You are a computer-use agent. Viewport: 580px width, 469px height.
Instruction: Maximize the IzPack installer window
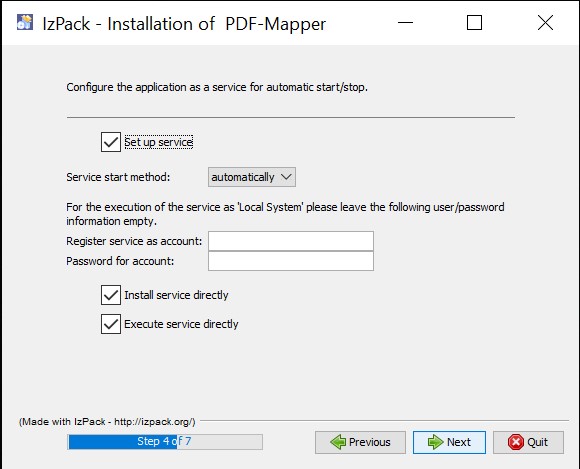[474, 23]
